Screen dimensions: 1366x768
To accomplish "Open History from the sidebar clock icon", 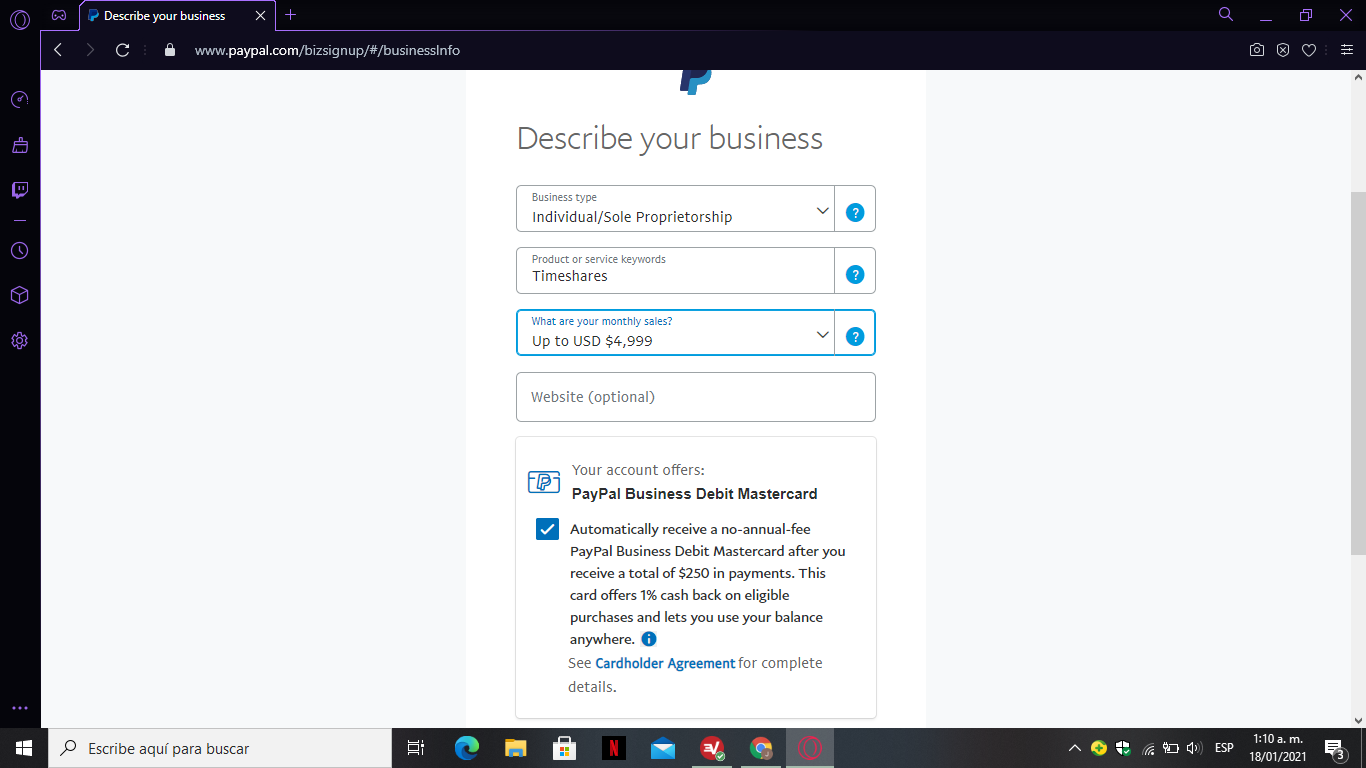I will click(x=20, y=251).
